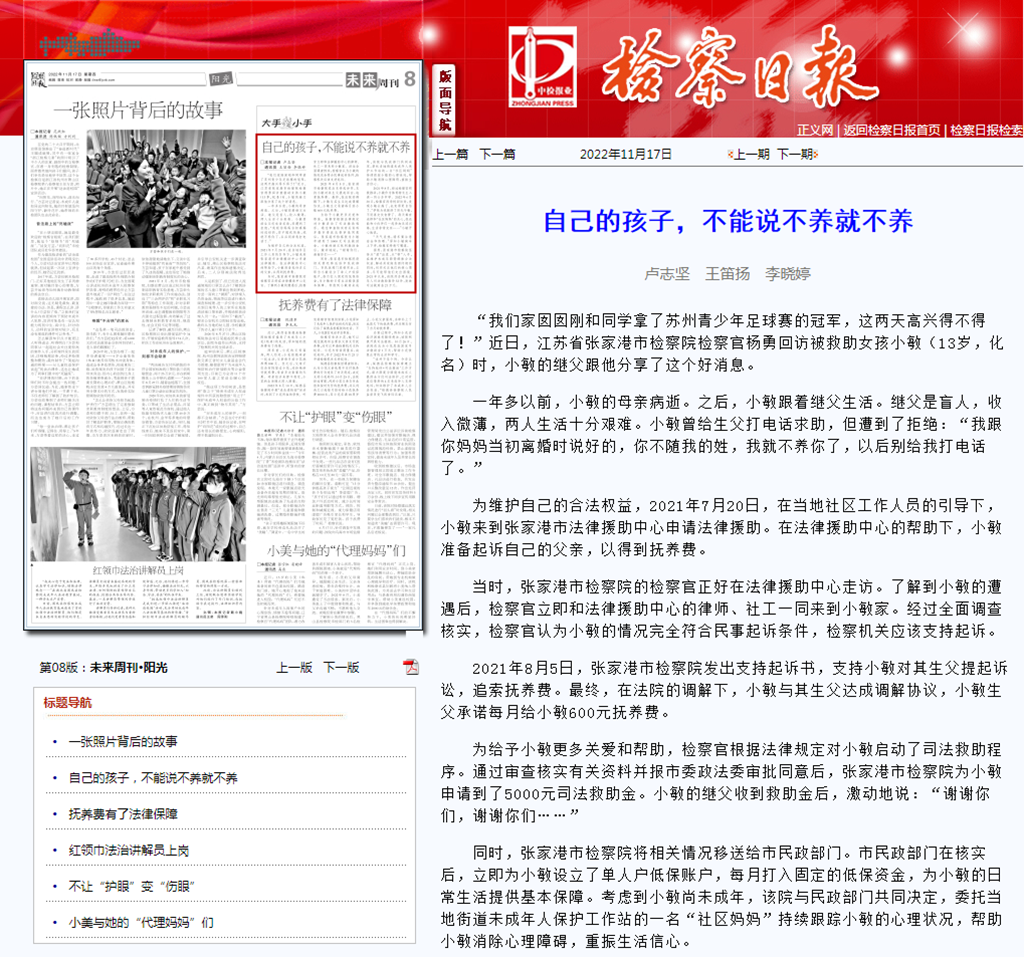Go to previous article with 上一篇

tap(450, 154)
